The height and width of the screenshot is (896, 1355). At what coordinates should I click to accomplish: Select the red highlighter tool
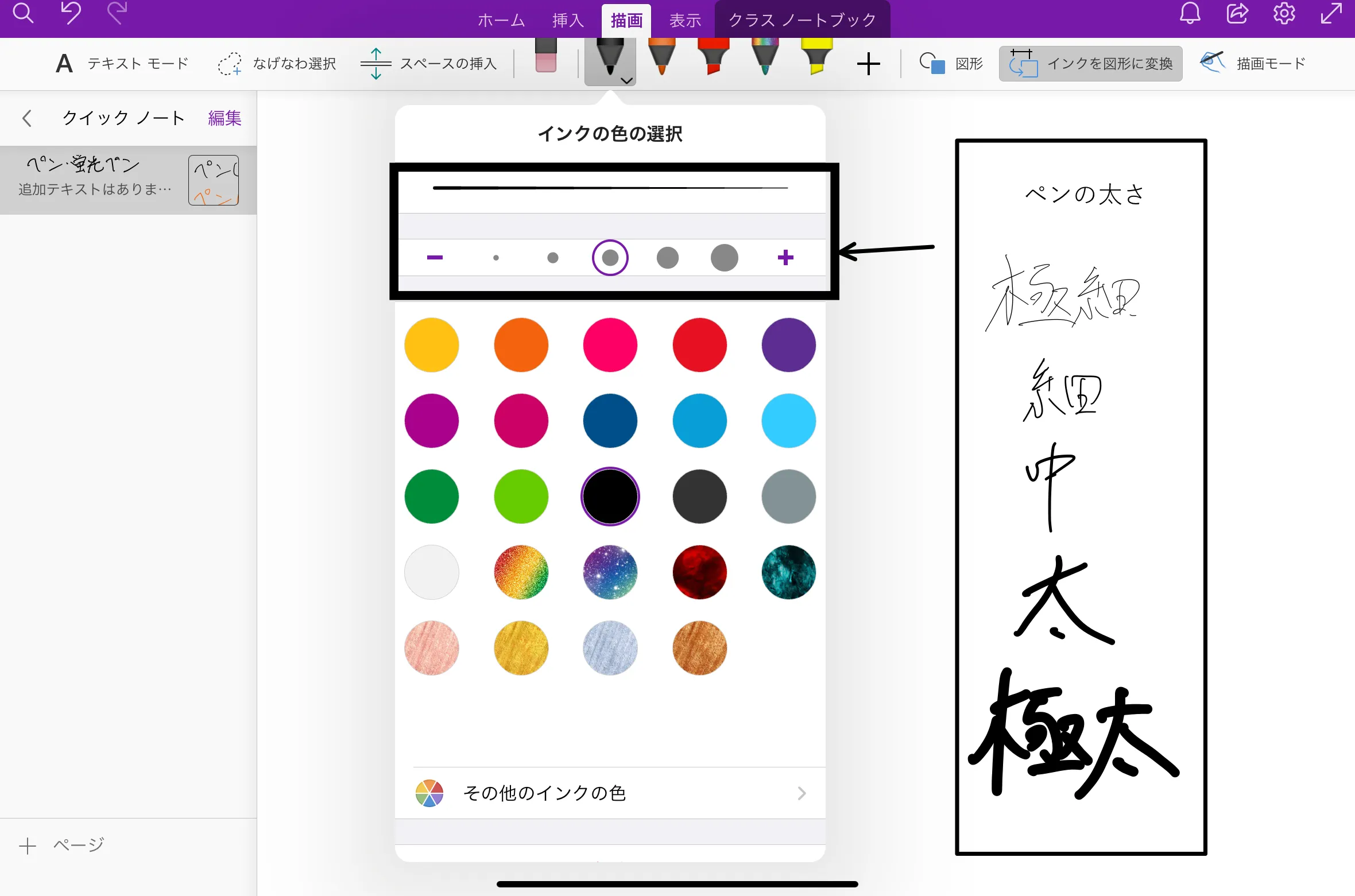[713, 57]
